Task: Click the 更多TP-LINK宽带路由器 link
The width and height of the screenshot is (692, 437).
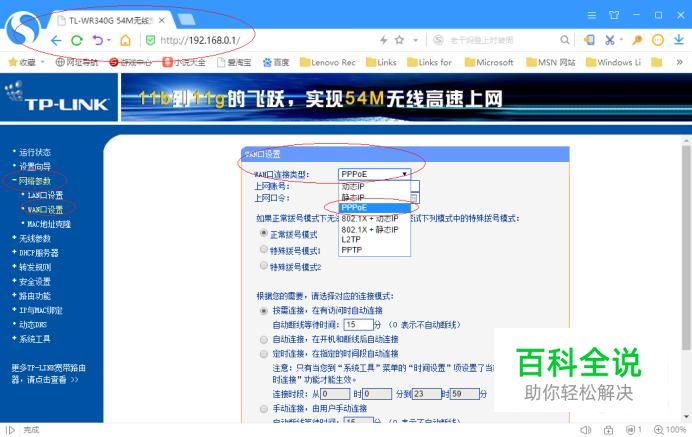Action: [x=48, y=374]
